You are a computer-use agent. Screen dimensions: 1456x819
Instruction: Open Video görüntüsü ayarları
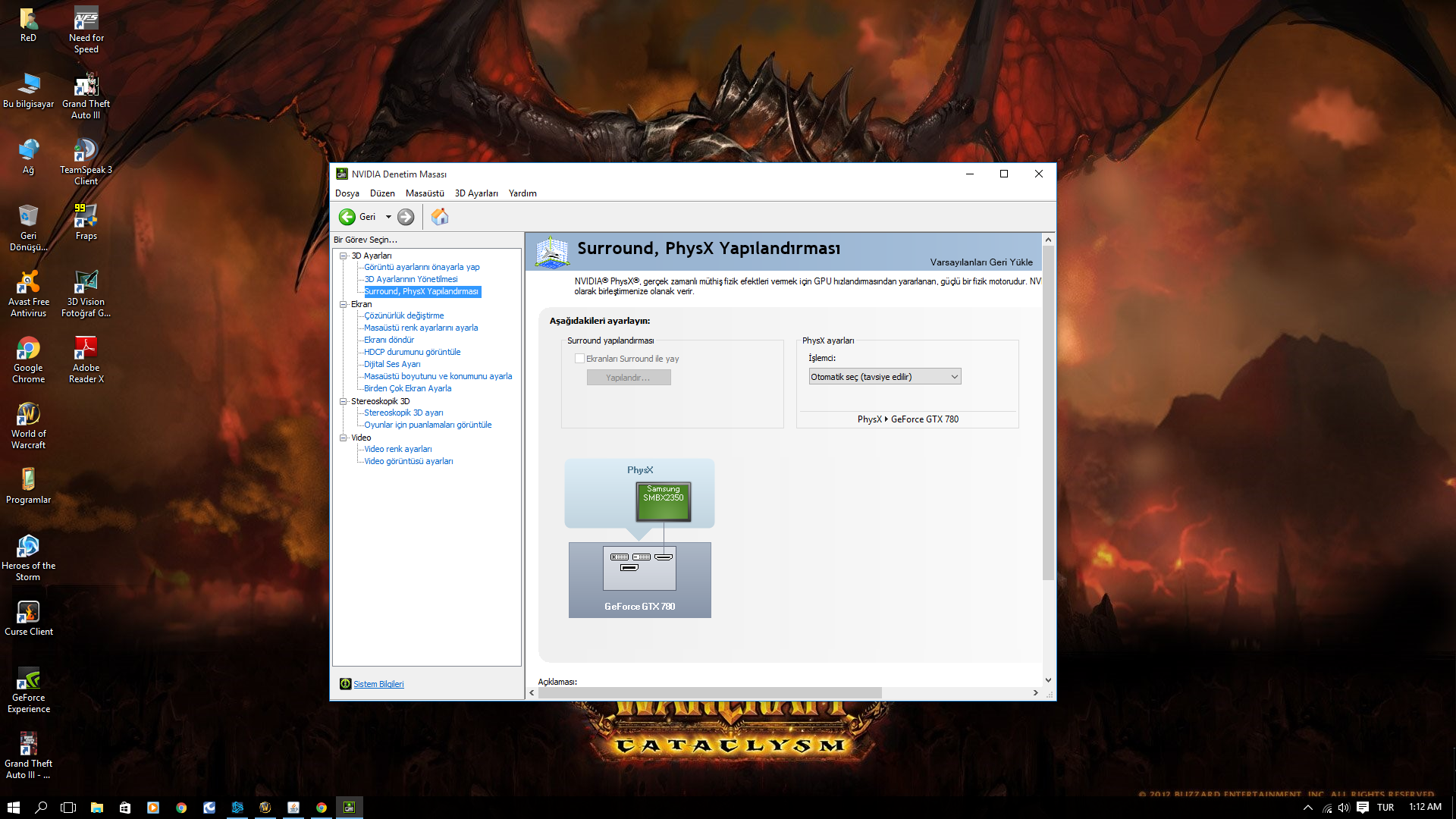coord(409,461)
